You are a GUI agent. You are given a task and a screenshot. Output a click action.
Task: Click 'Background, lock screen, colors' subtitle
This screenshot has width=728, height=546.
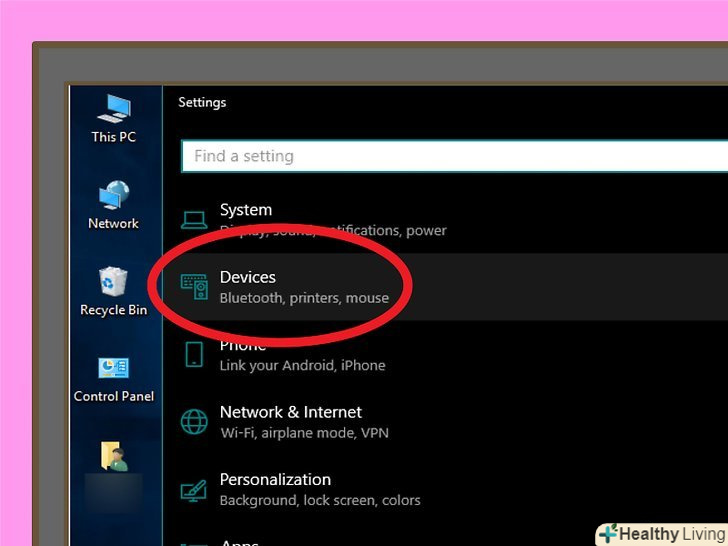pos(320,500)
